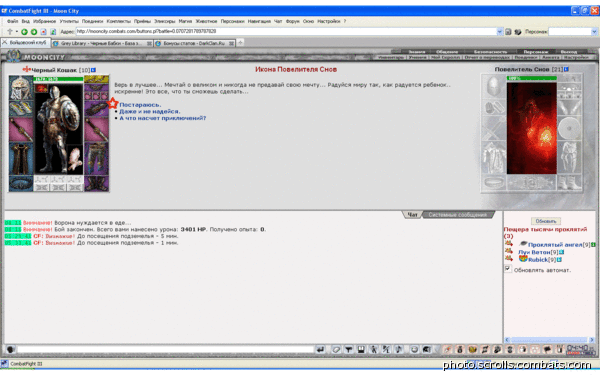600x375 pixels.
Task: Open the Эликсиры menu
Action: click(x=165, y=21)
